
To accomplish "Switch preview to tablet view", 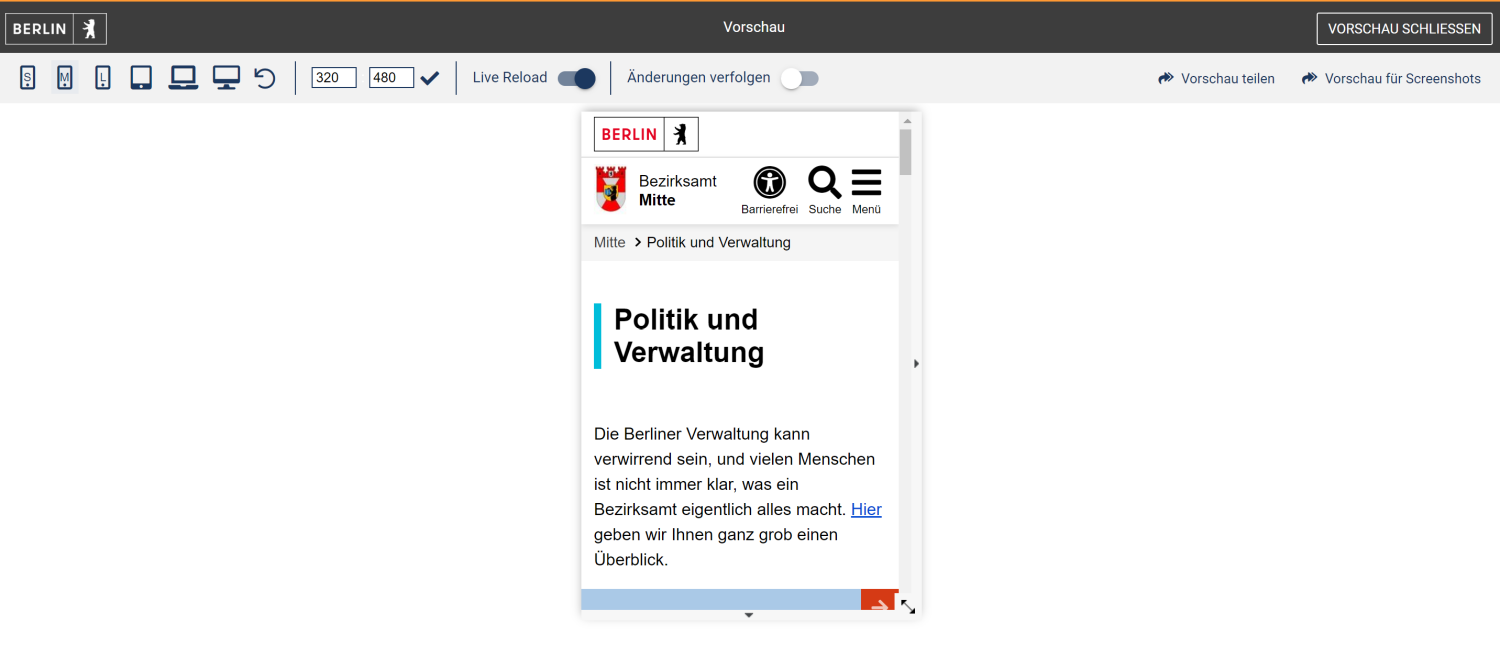I will (x=140, y=77).
